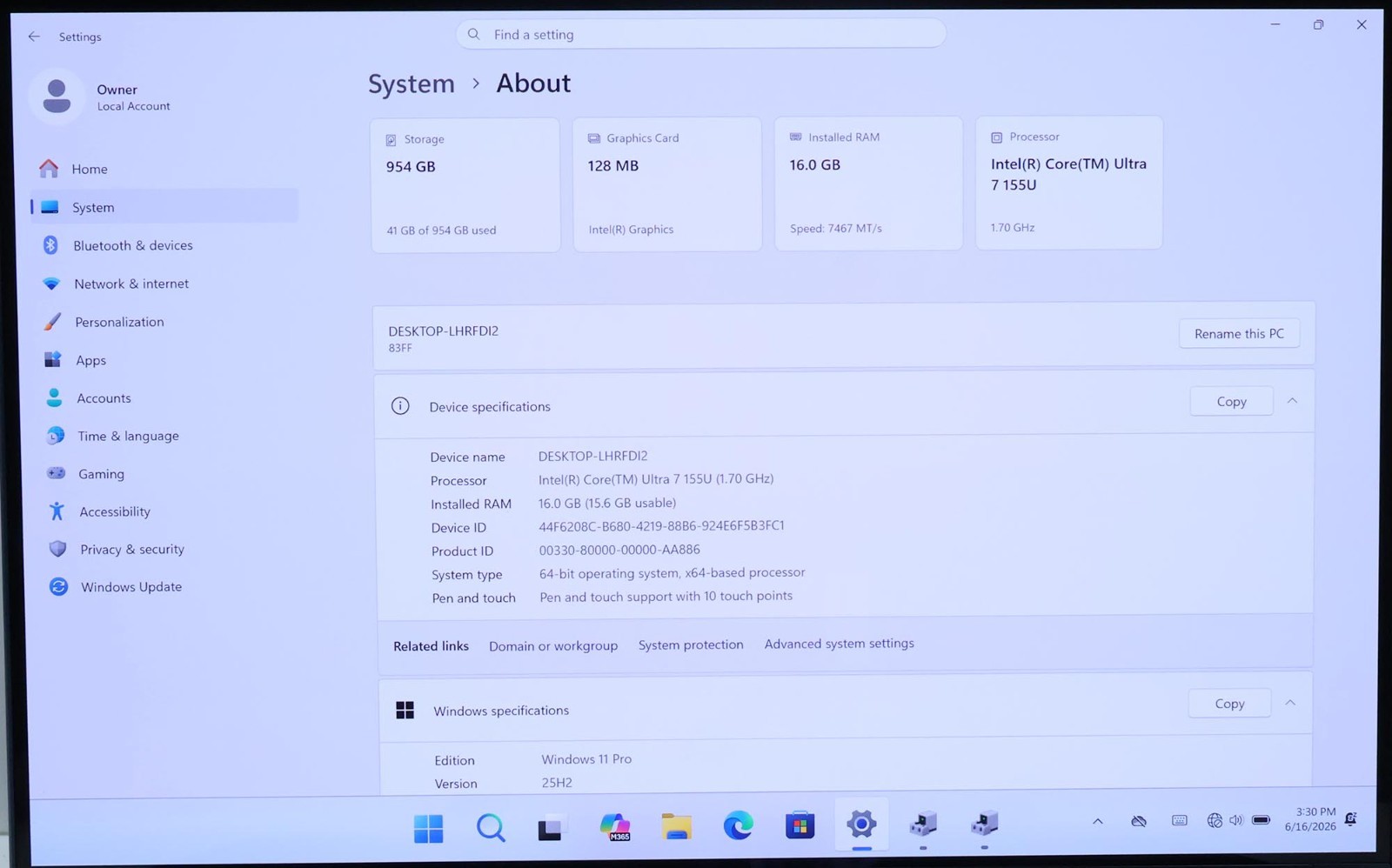The height and width of the screenshot is (868, 1392).
Task: Open Advanced system settings link
Action: pyautogui.click(x=840, y=644)
